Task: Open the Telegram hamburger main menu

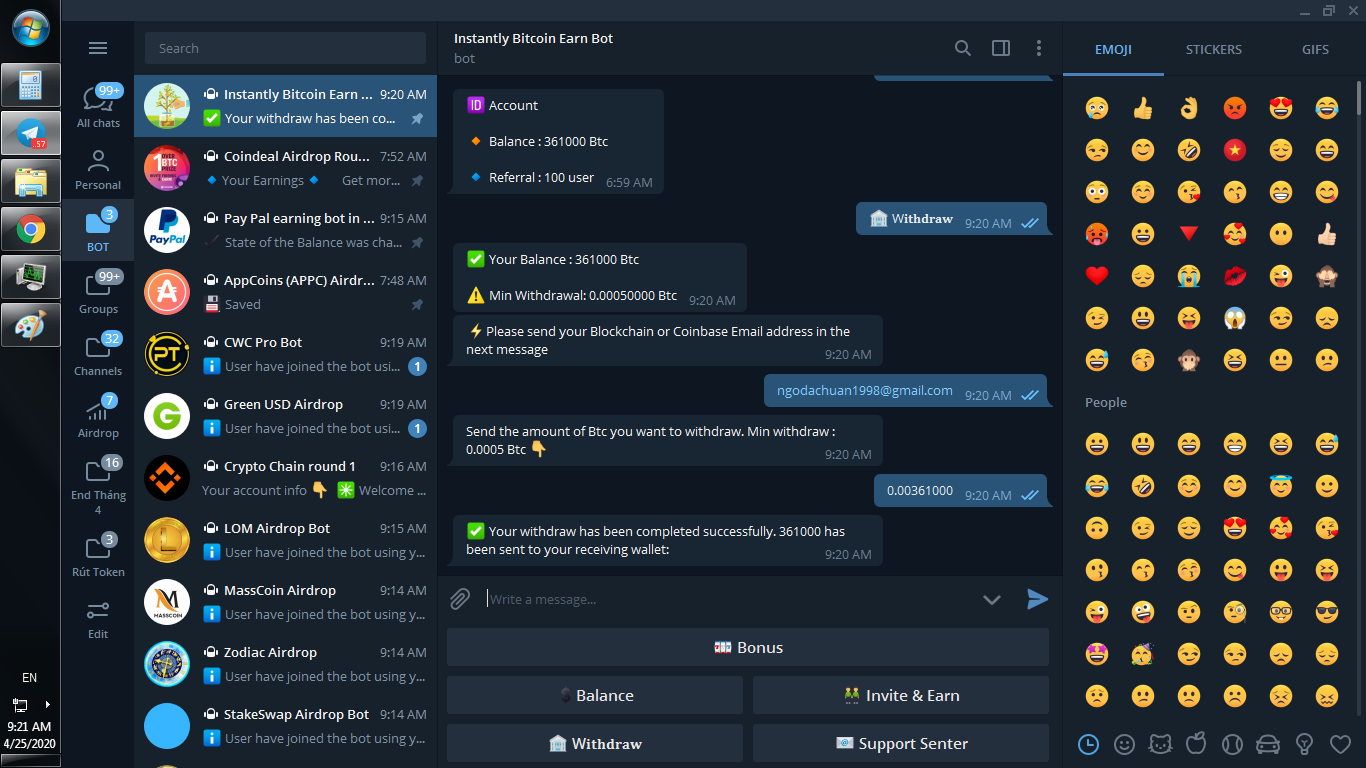Action: (x=98, y=48)
